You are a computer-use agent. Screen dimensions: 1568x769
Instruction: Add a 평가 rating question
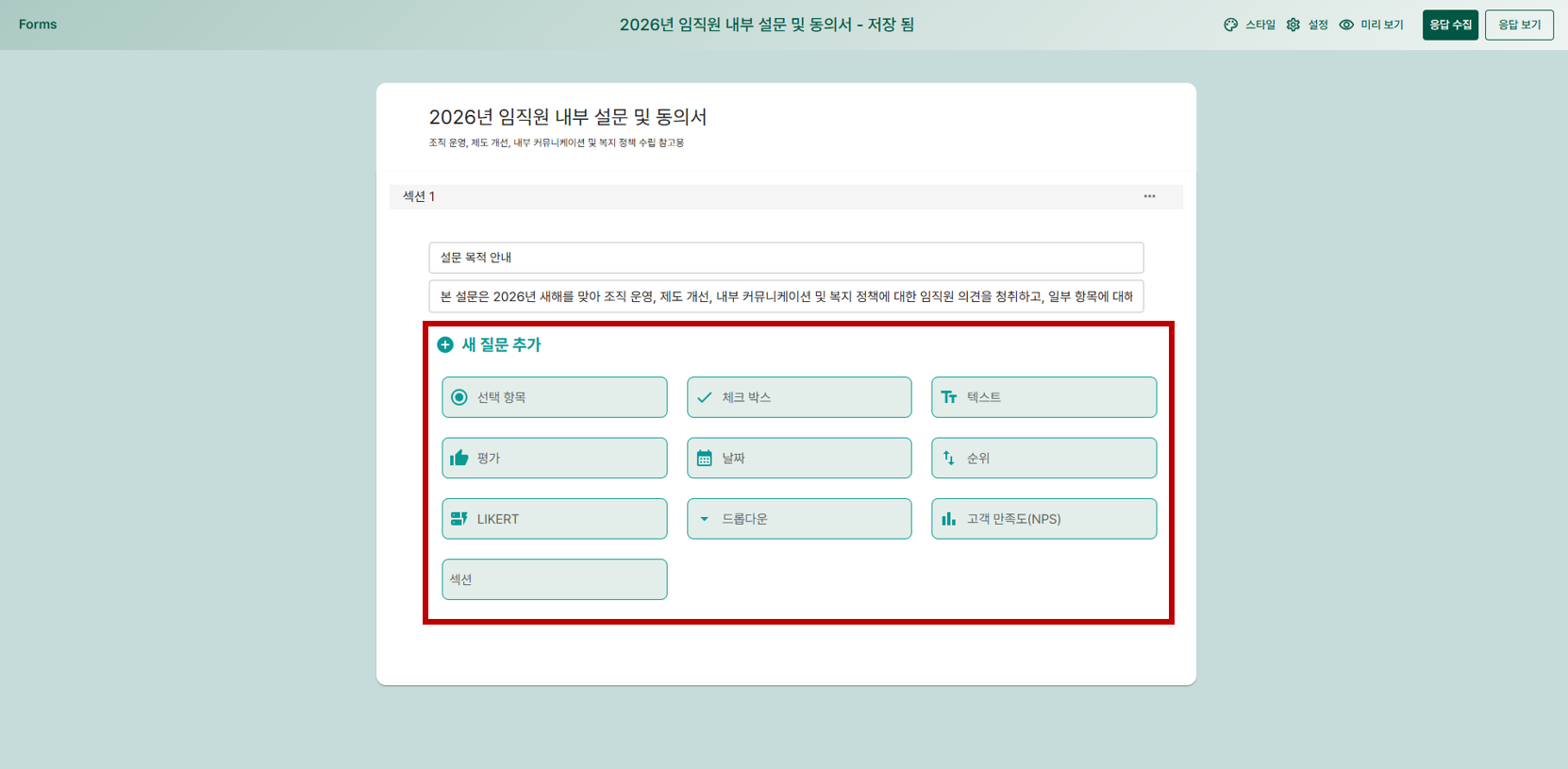click(x=555, y=458)
